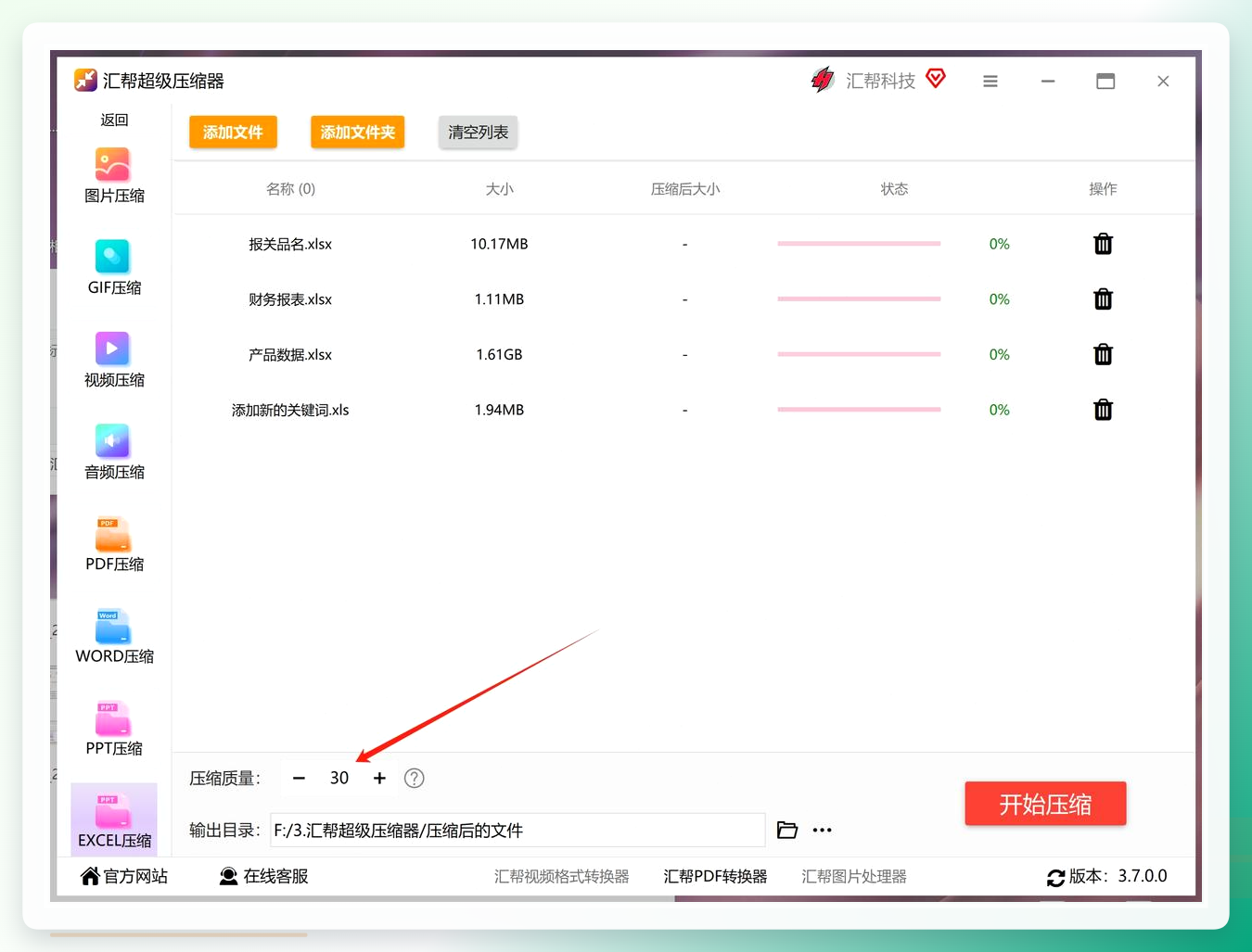Click size value 1.61GB
This screenshot has height=952, width=1252.
click(x=499, y=354)
